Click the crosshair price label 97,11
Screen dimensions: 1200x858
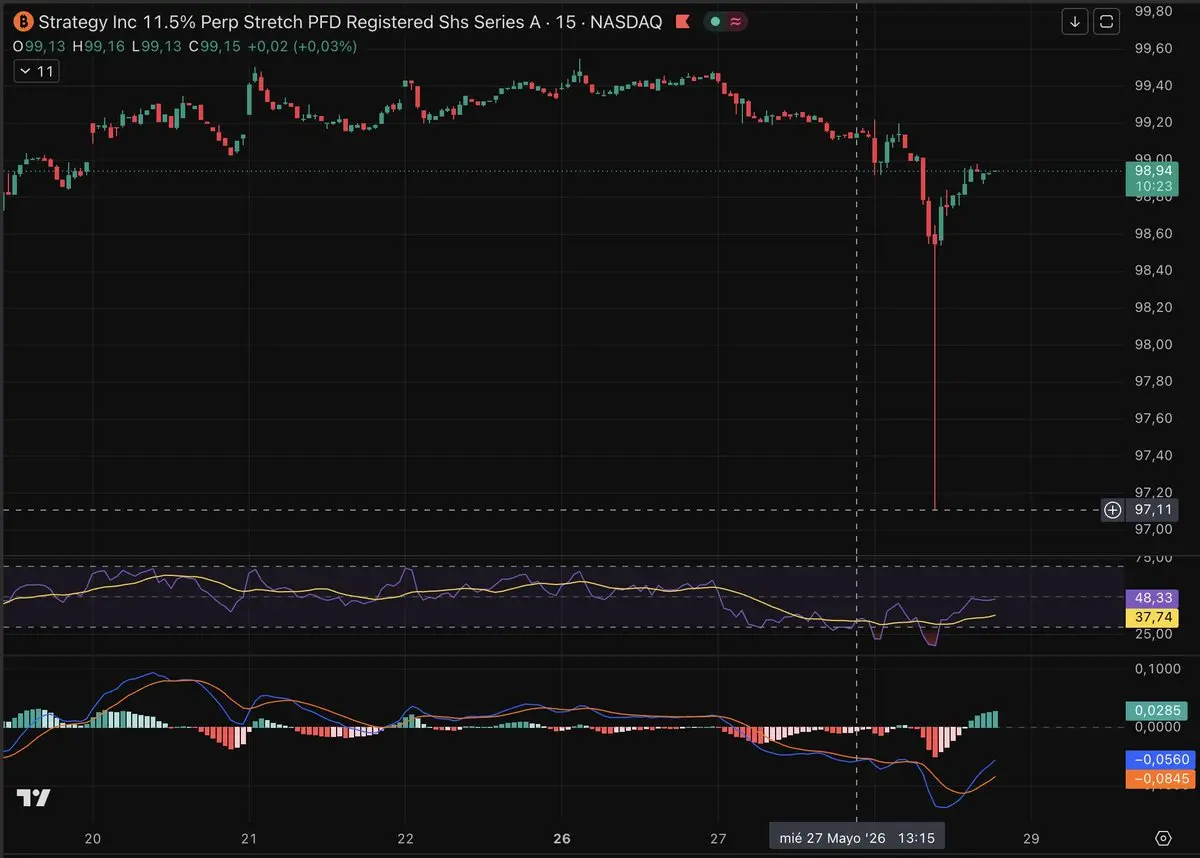[x=1152, y=510]
